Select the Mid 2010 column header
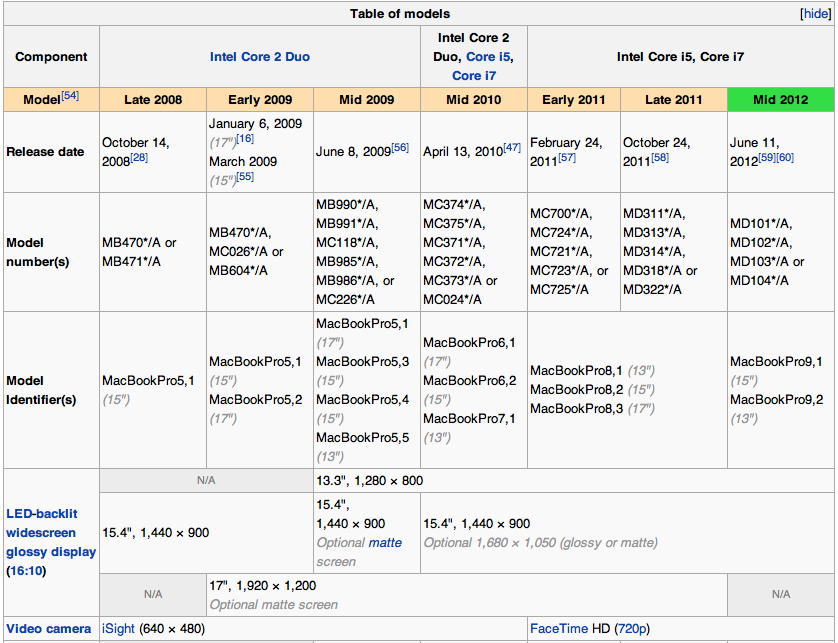 pyautogui.click(x=474, y=99)
